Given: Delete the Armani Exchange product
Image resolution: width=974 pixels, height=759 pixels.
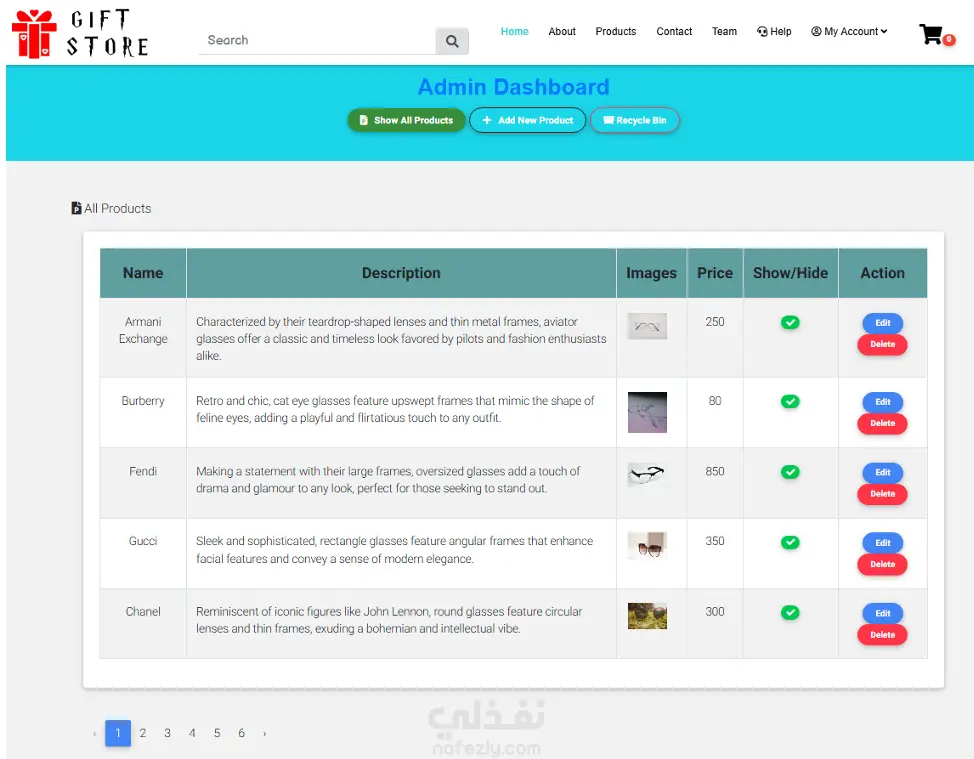Looking at the screenshot, I should click(x=883, y=344).
